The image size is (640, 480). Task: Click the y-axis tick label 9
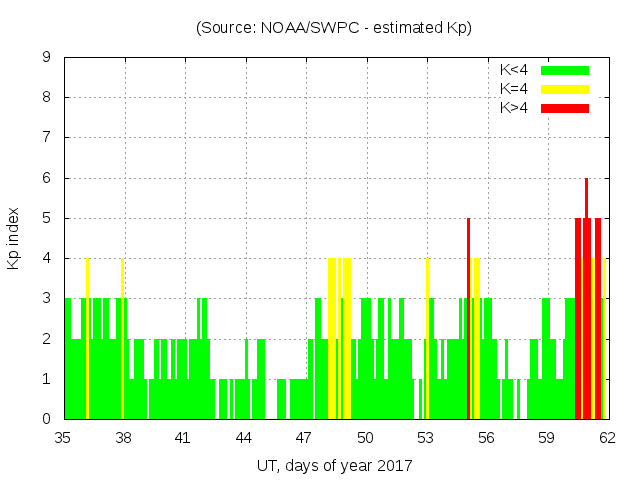pos(46,57)
